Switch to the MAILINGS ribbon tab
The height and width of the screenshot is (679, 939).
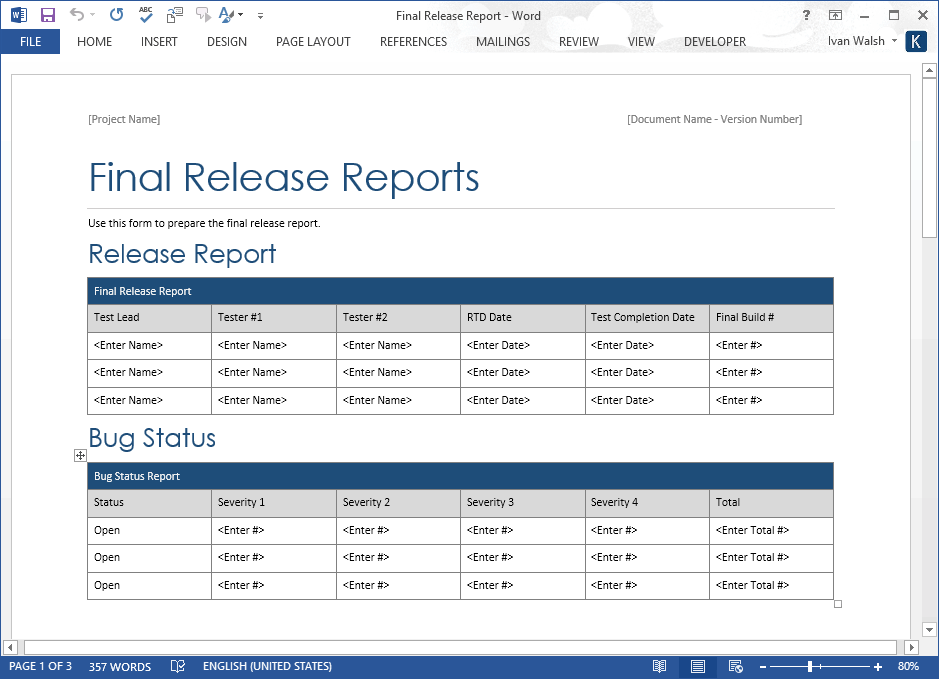click(x=503, y=41)
